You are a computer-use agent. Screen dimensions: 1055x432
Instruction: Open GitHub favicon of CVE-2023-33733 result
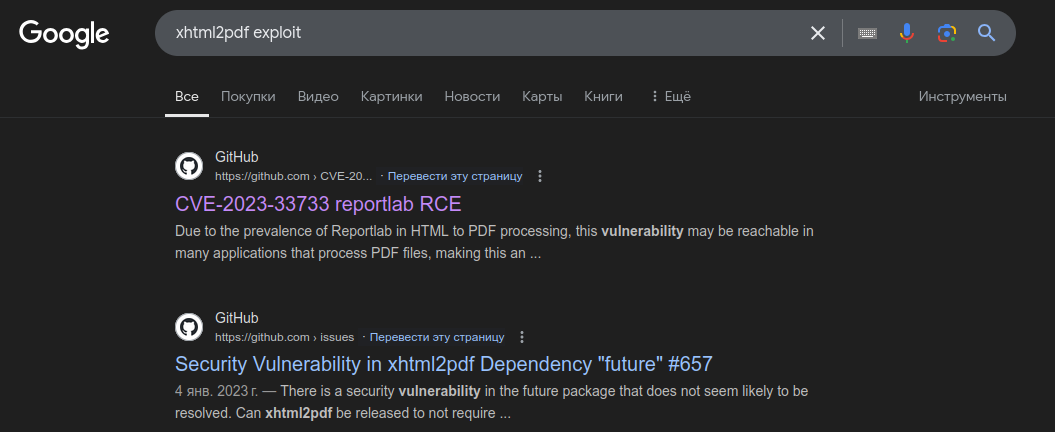click(x=189, y=166)
